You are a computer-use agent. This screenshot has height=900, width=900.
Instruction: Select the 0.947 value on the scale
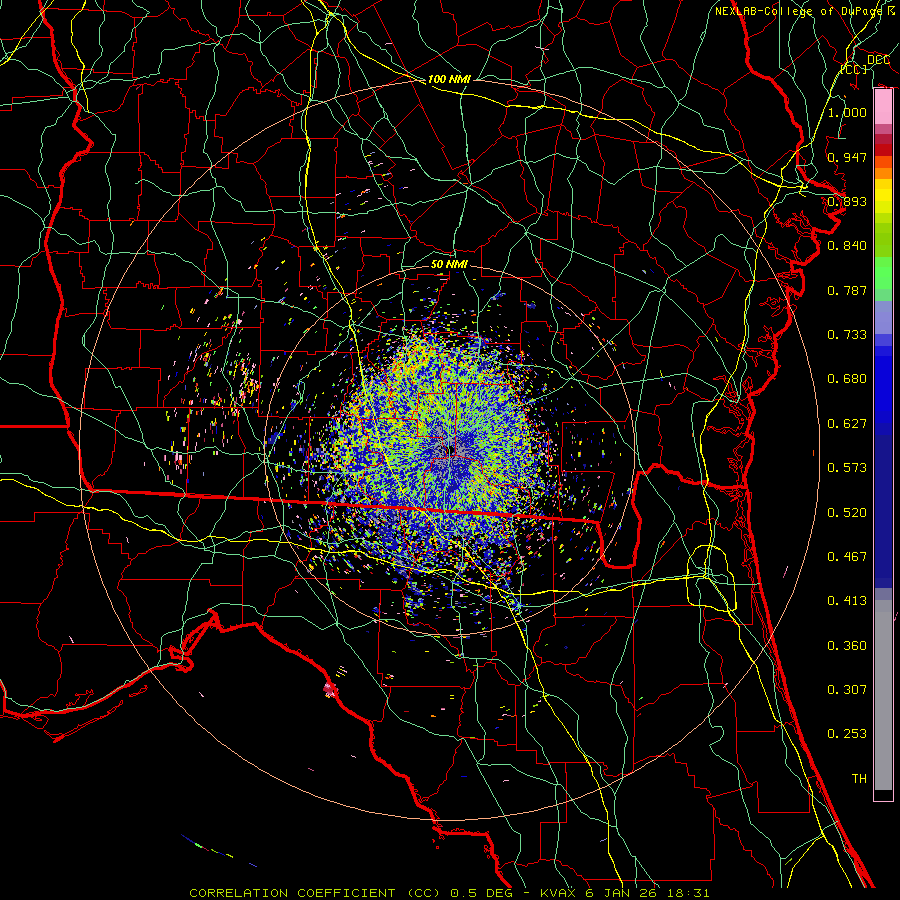point(847,157)
